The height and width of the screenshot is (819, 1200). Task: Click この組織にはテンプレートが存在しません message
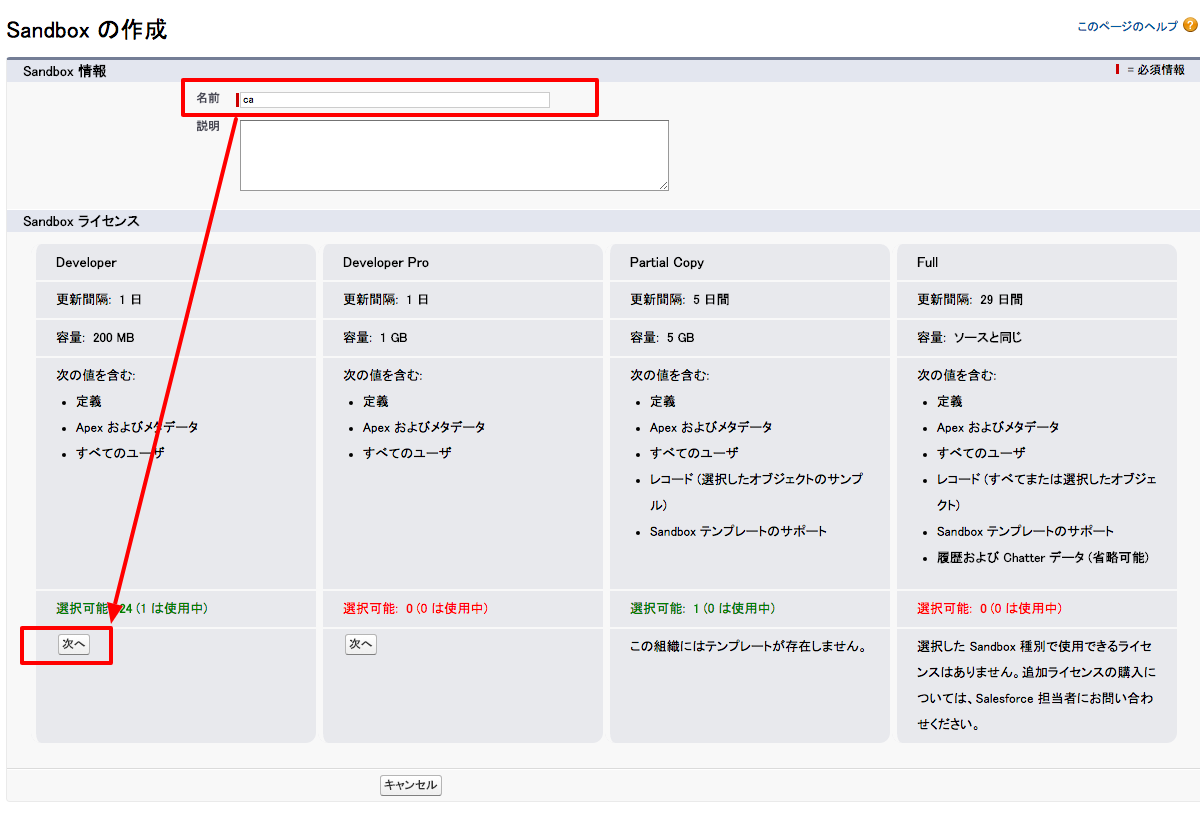pos(747,646)
